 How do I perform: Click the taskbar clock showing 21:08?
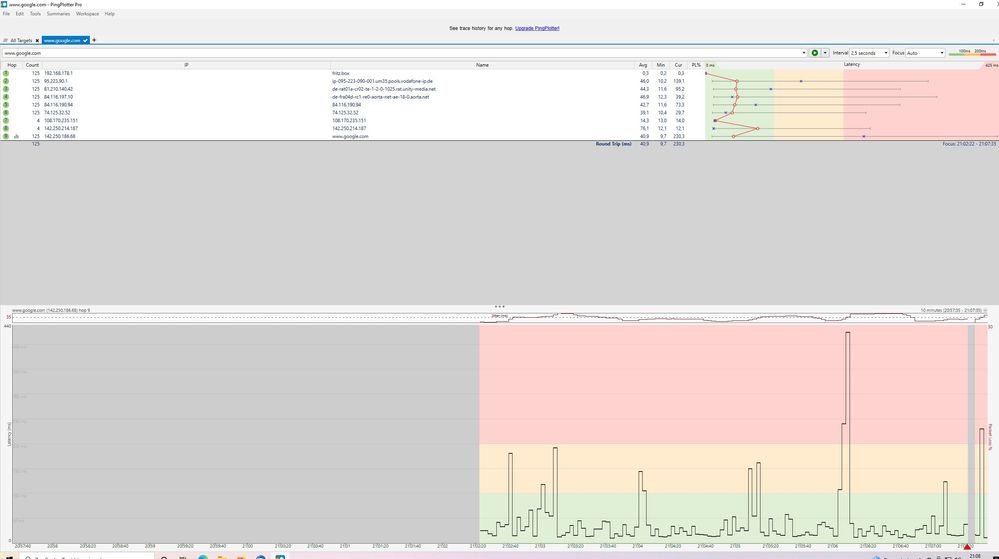coord(975,556)
